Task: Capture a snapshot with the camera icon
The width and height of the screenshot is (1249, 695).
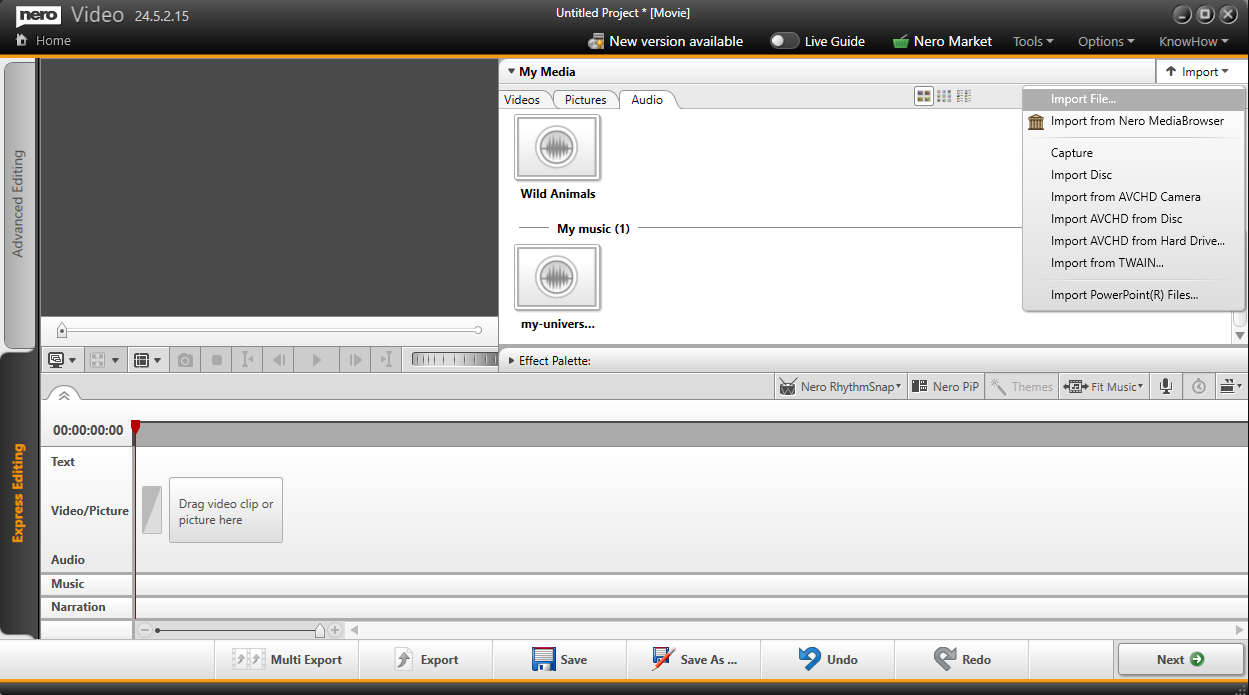Action: click(185, 360)
